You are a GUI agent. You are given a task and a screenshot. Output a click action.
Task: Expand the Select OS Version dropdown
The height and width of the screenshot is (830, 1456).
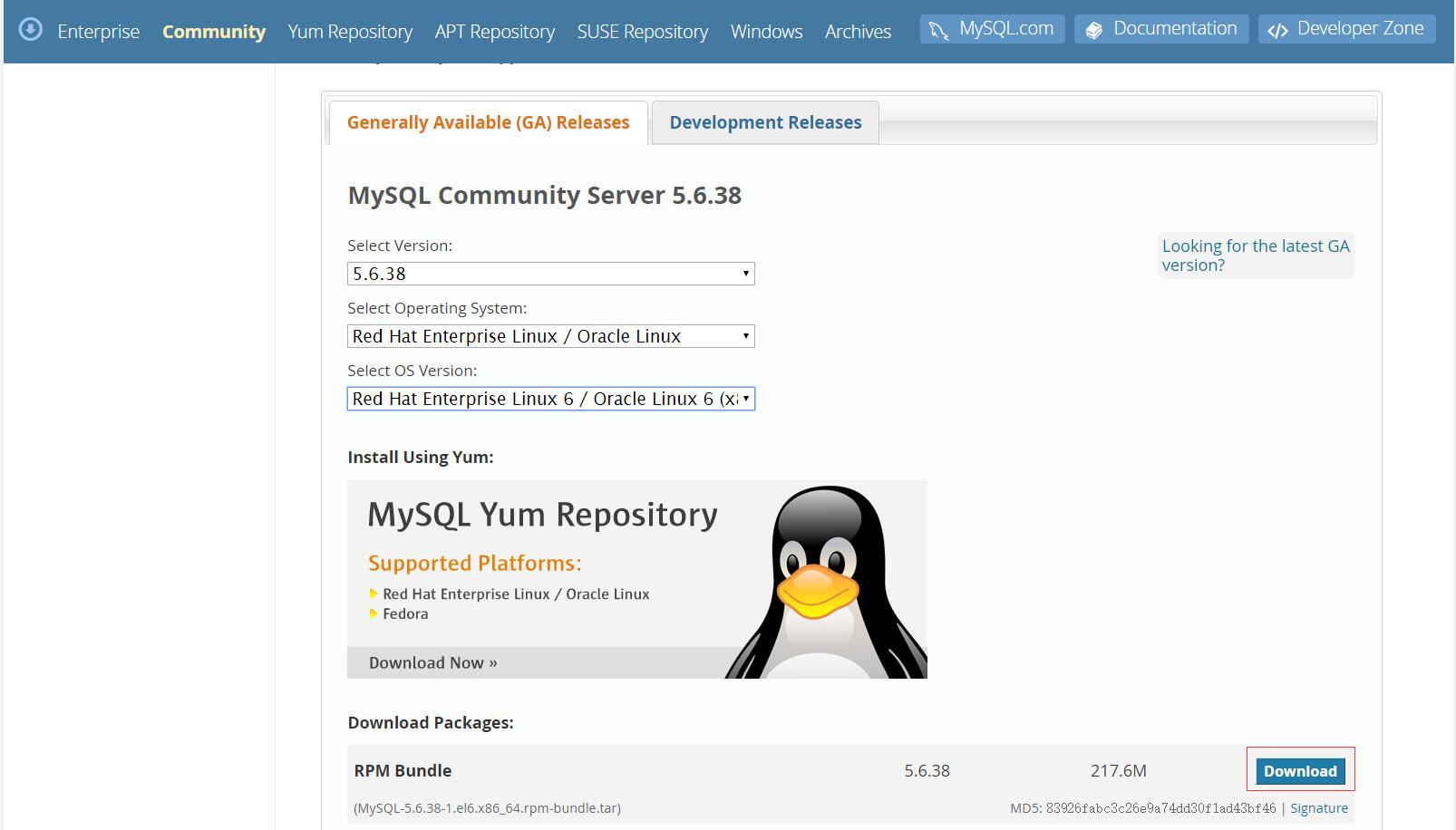click(x=550, y=399)
